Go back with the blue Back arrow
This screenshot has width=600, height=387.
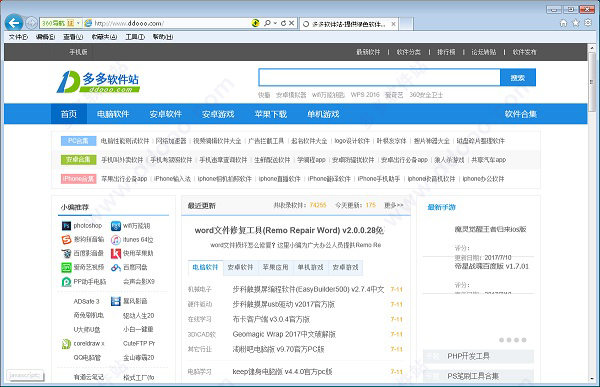click(14, 23)
